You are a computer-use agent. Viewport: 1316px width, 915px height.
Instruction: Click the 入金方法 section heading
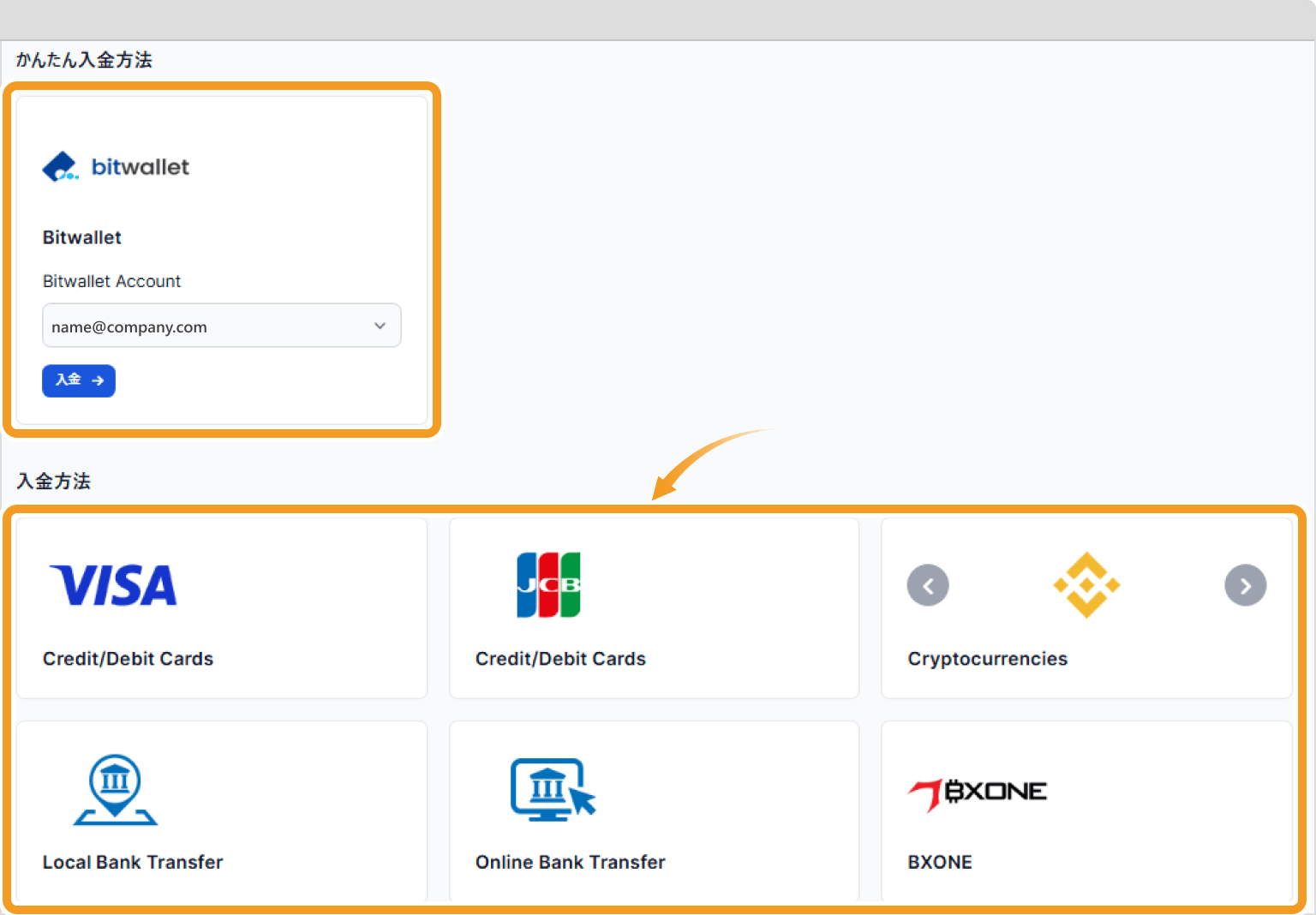[x=54, y=481]
